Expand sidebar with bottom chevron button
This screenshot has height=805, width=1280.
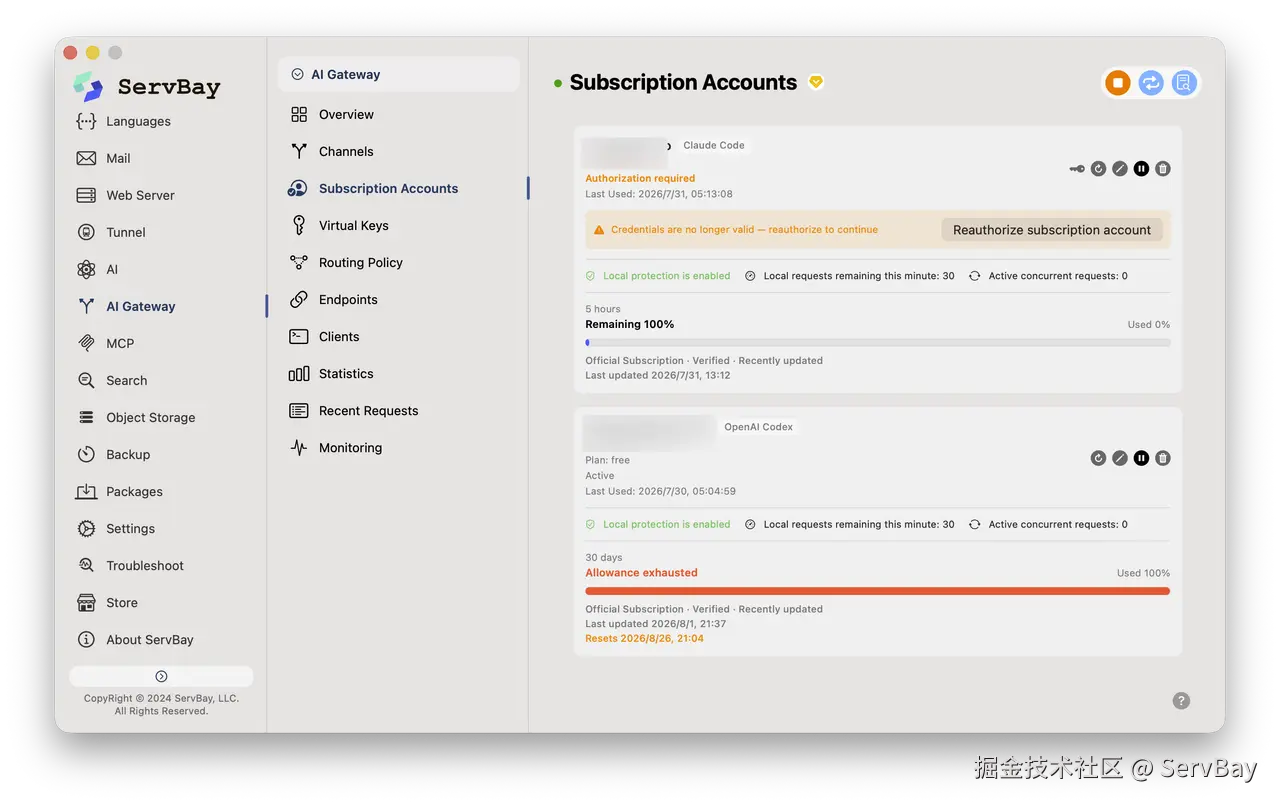161,676
